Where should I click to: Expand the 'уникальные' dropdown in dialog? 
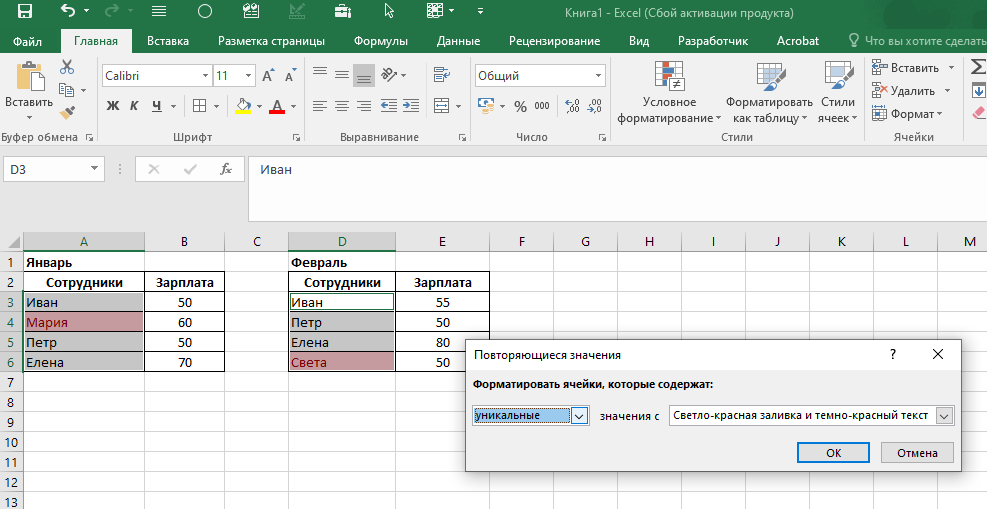578,416
